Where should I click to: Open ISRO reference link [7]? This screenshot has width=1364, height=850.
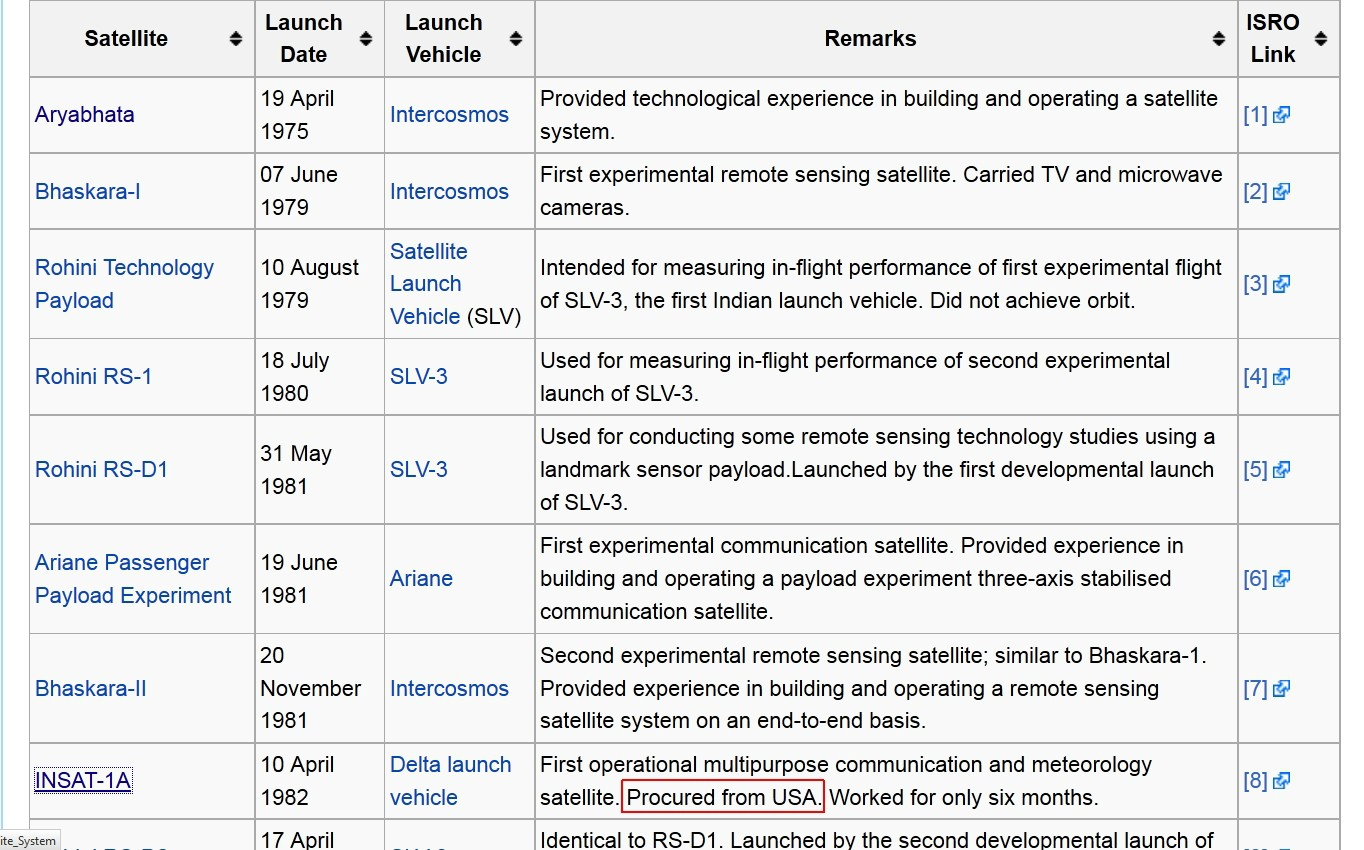click(1256, 688)
